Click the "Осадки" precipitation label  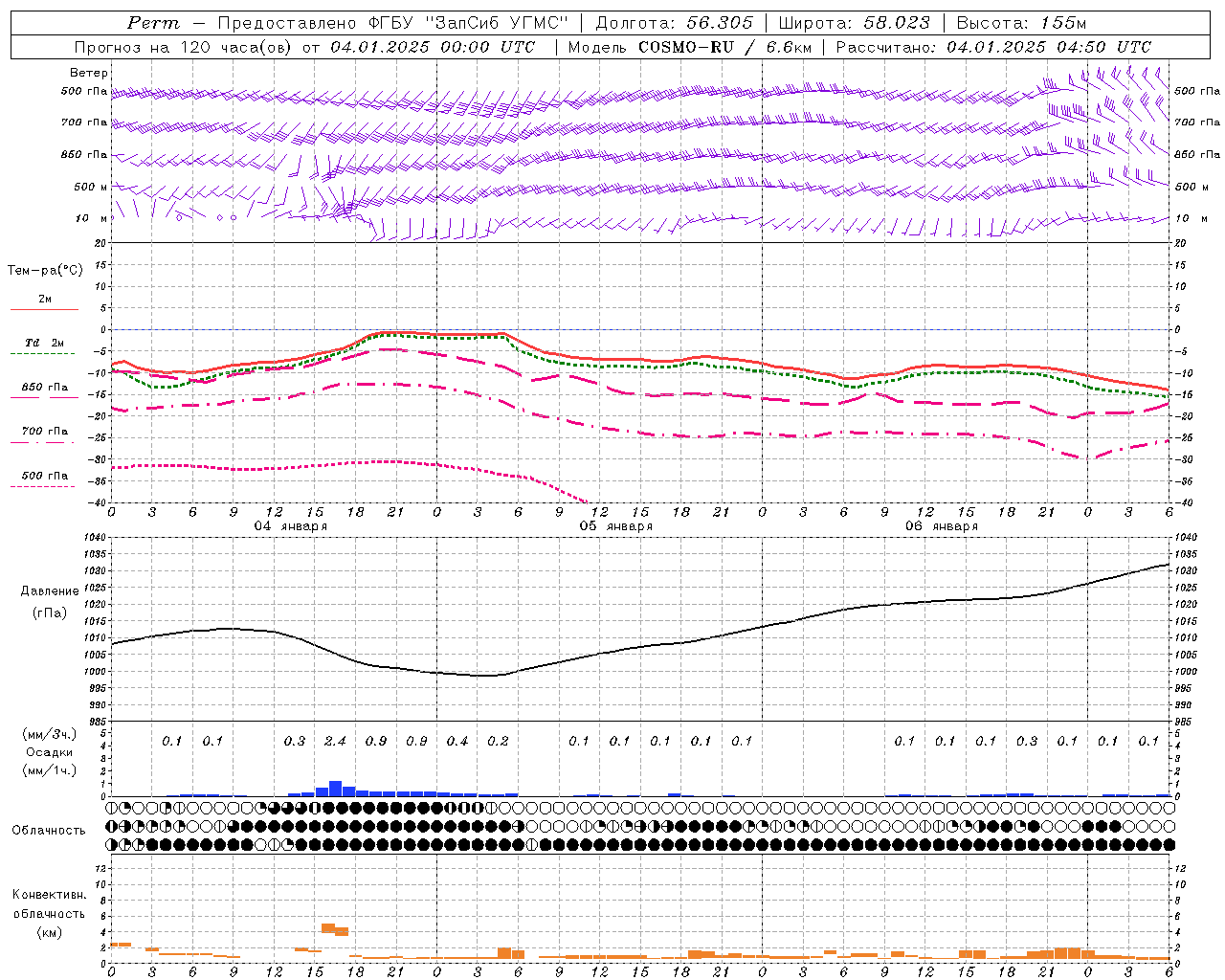coord(50,752)
